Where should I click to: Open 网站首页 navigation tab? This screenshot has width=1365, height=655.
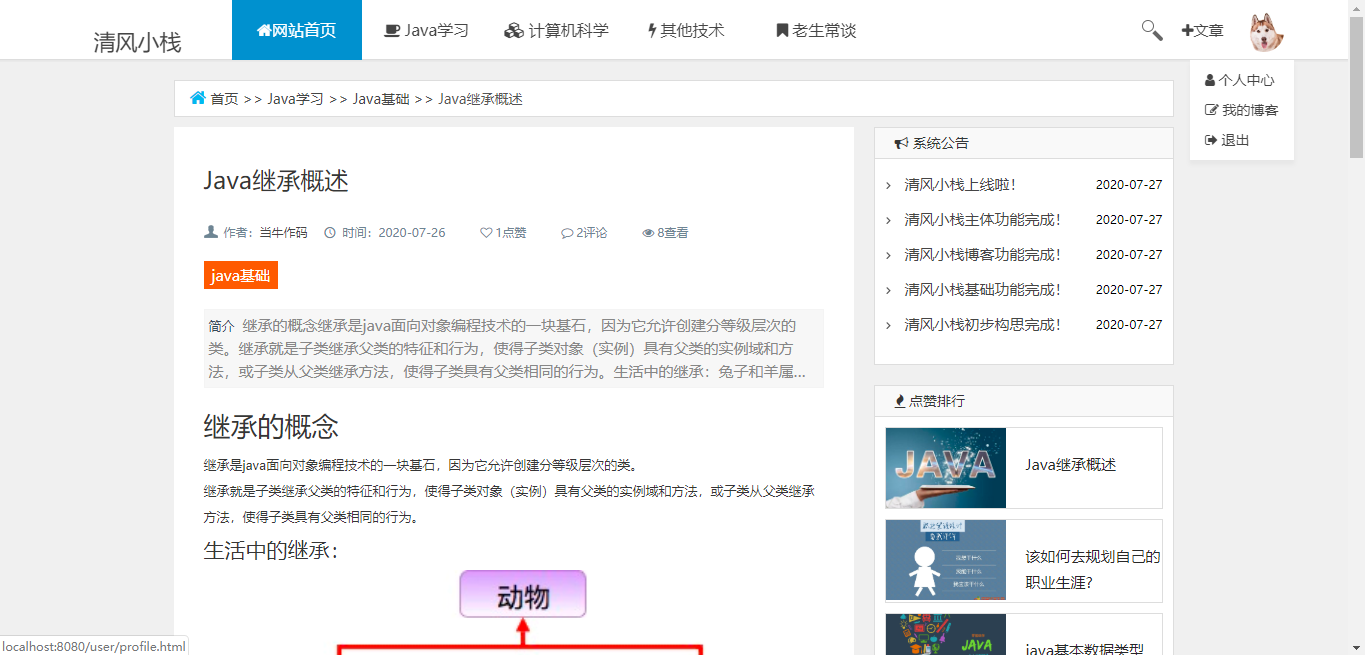click(x=297, y=30)
